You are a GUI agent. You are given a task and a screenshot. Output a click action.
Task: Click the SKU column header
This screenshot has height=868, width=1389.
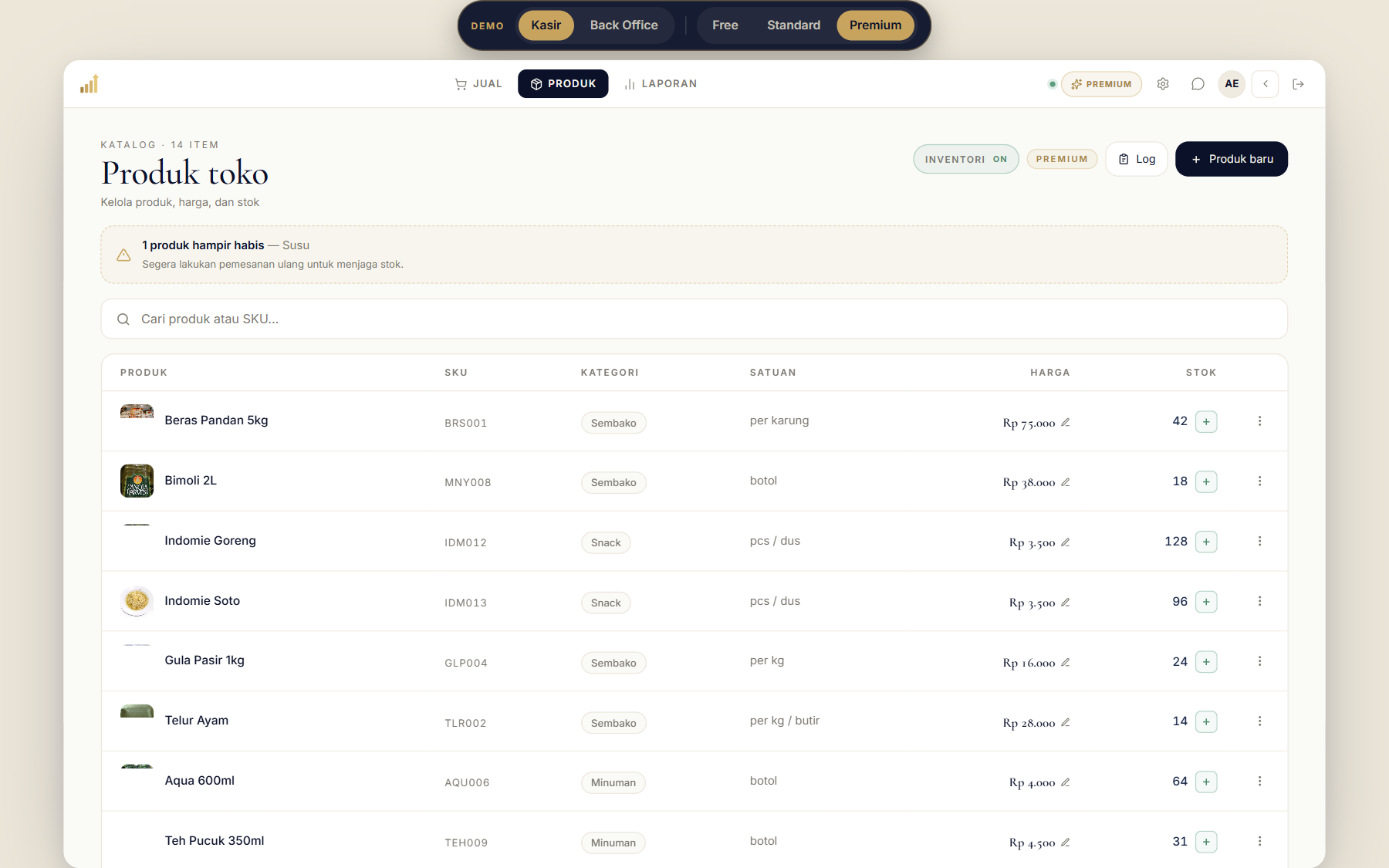[x=456, y=373]
